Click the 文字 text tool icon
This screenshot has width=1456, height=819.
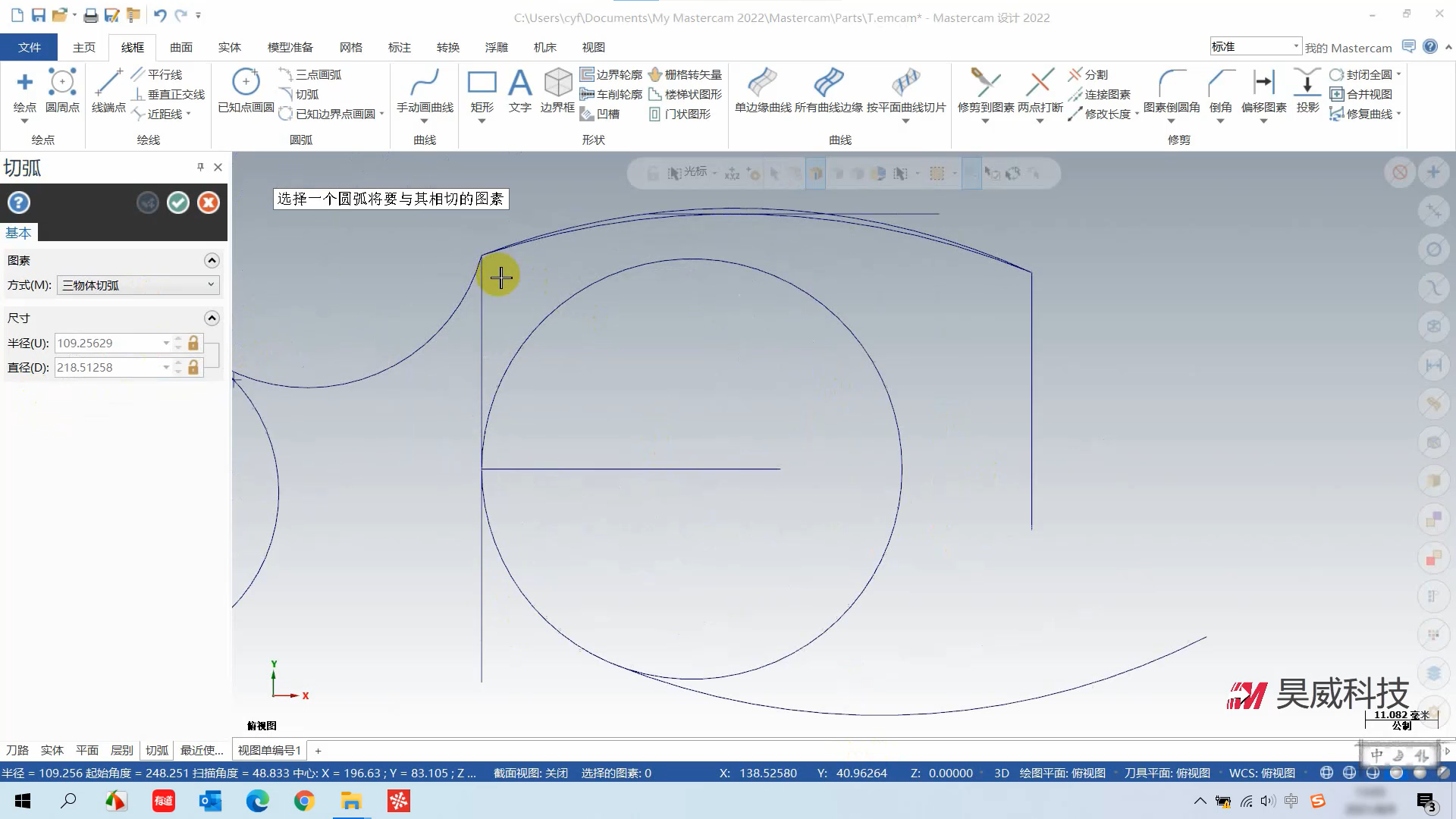519,89
